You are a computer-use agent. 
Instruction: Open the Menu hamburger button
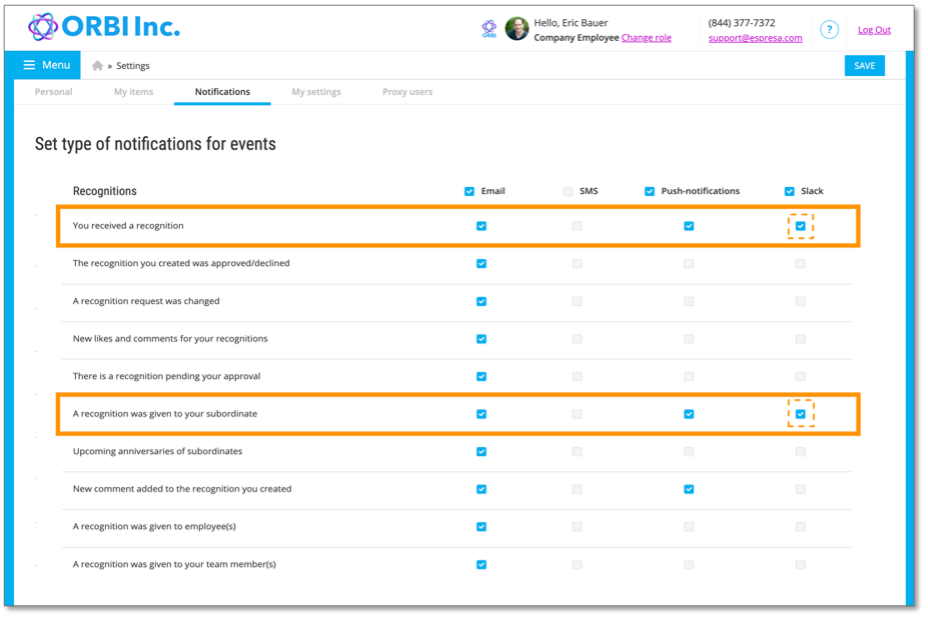click(x=46, y=65)
